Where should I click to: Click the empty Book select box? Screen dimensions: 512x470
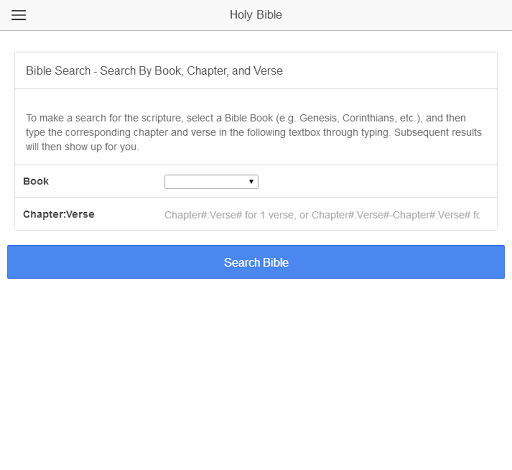(x=211, y=182)
